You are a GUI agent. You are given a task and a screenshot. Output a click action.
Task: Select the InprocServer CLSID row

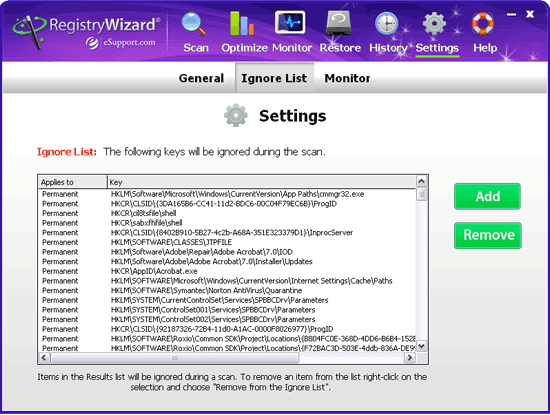227,233
